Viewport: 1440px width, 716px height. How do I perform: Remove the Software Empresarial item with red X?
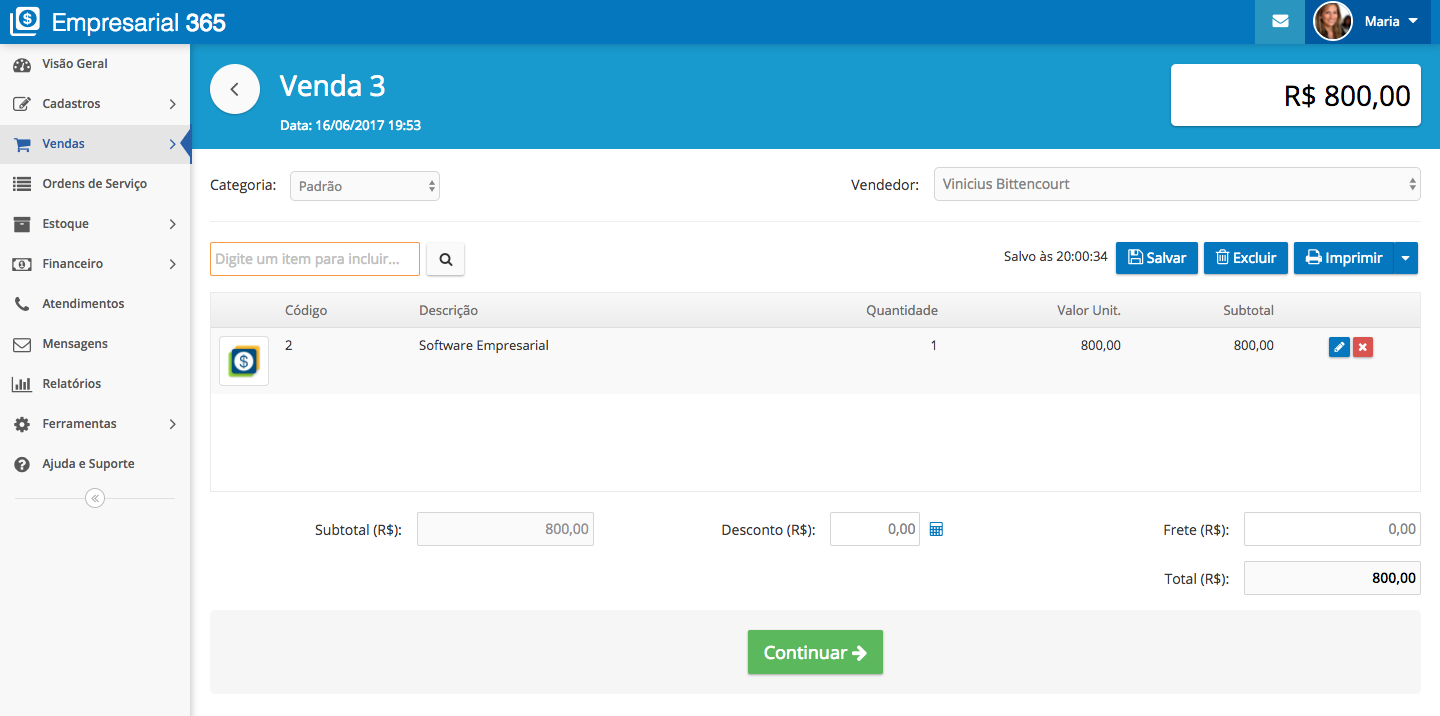click(1363, 347)
